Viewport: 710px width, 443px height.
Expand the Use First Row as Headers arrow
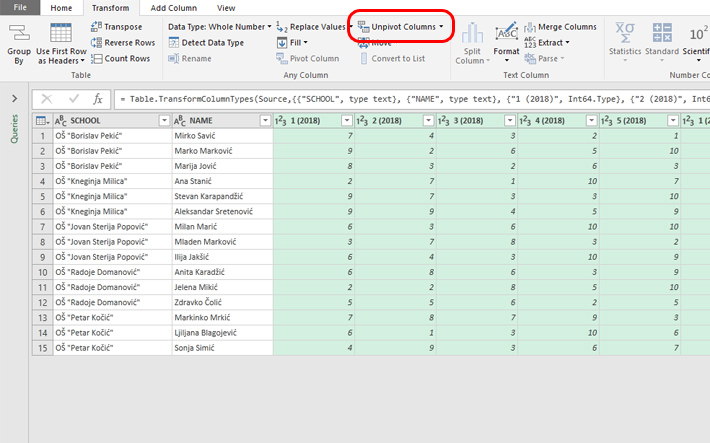[83, 61]
